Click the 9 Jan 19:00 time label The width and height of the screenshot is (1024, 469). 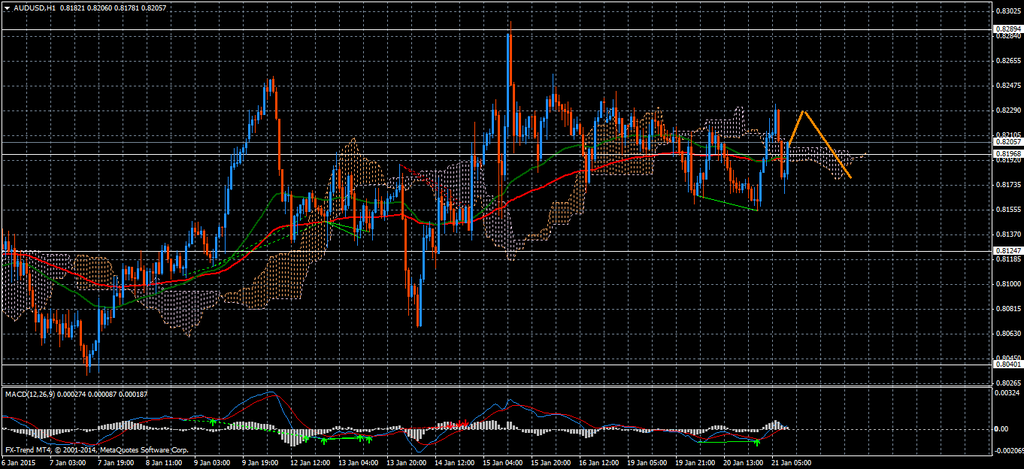[x=262, y=463]
